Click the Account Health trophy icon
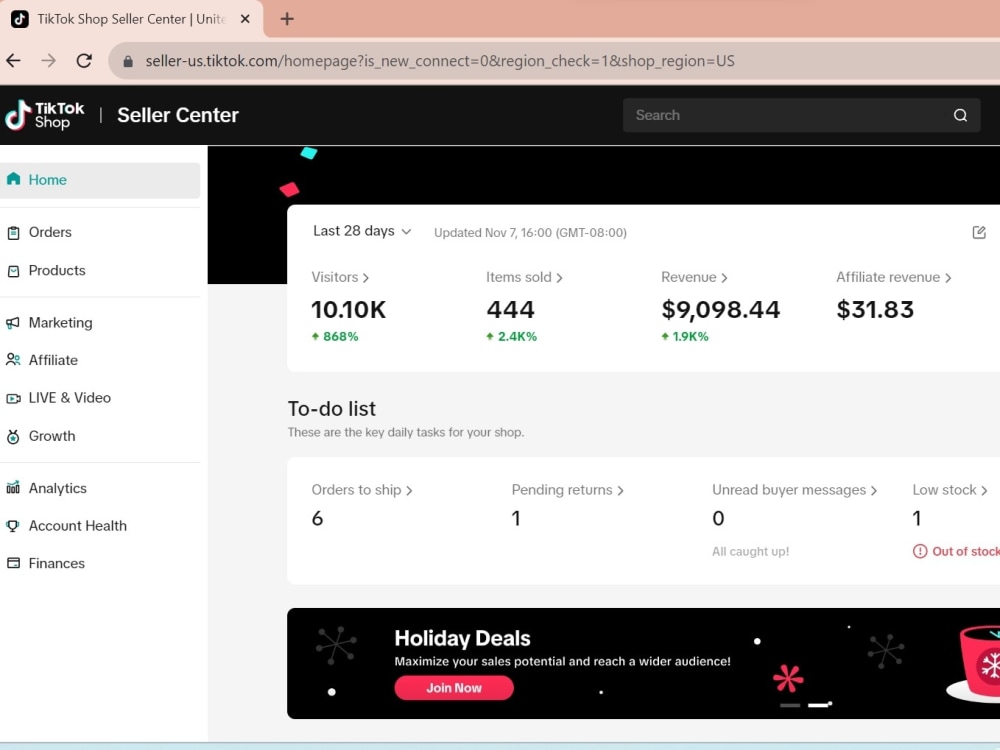 13,526
